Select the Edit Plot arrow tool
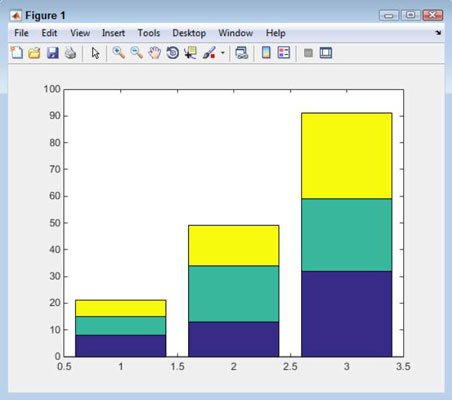Viewport: 452px width, 400px height. coord(95,53)
